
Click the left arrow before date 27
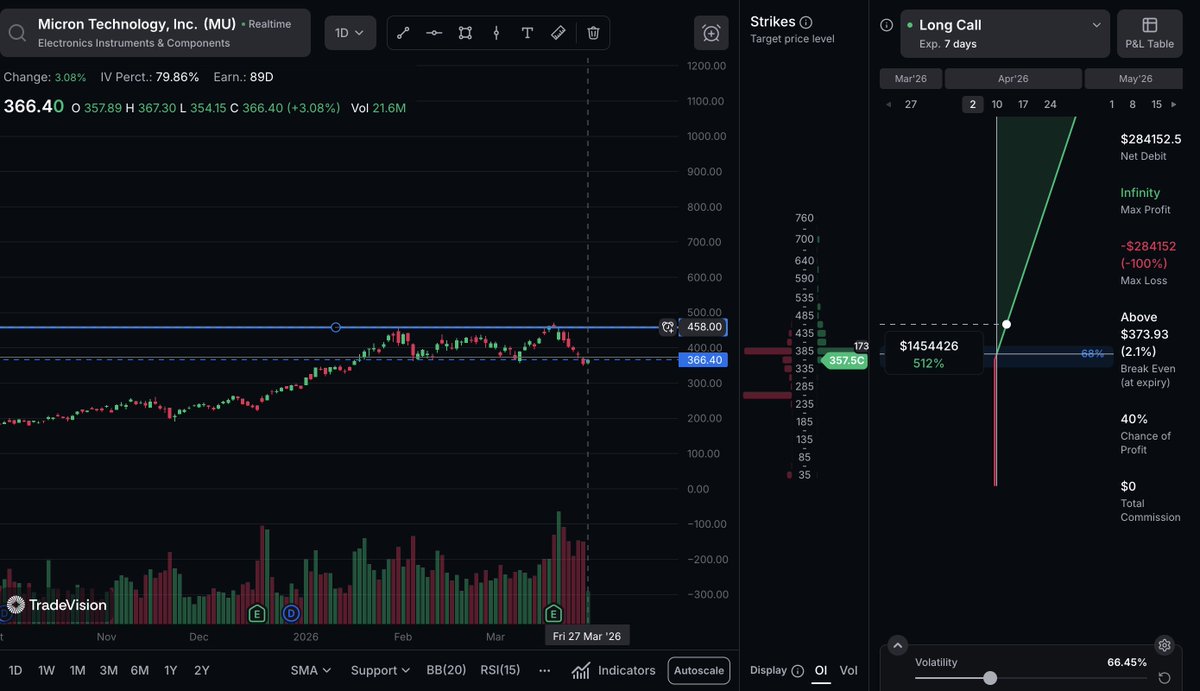[889, 104]
